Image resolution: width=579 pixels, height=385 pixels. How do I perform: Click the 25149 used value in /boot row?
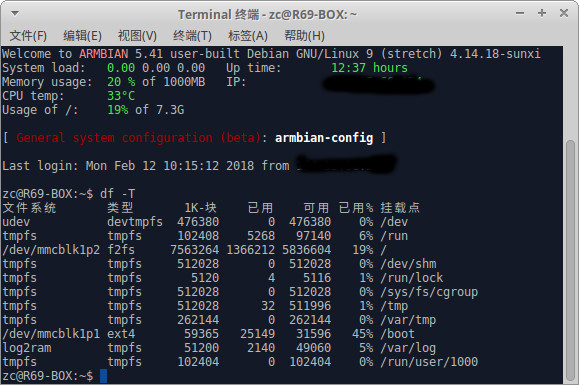258,334
